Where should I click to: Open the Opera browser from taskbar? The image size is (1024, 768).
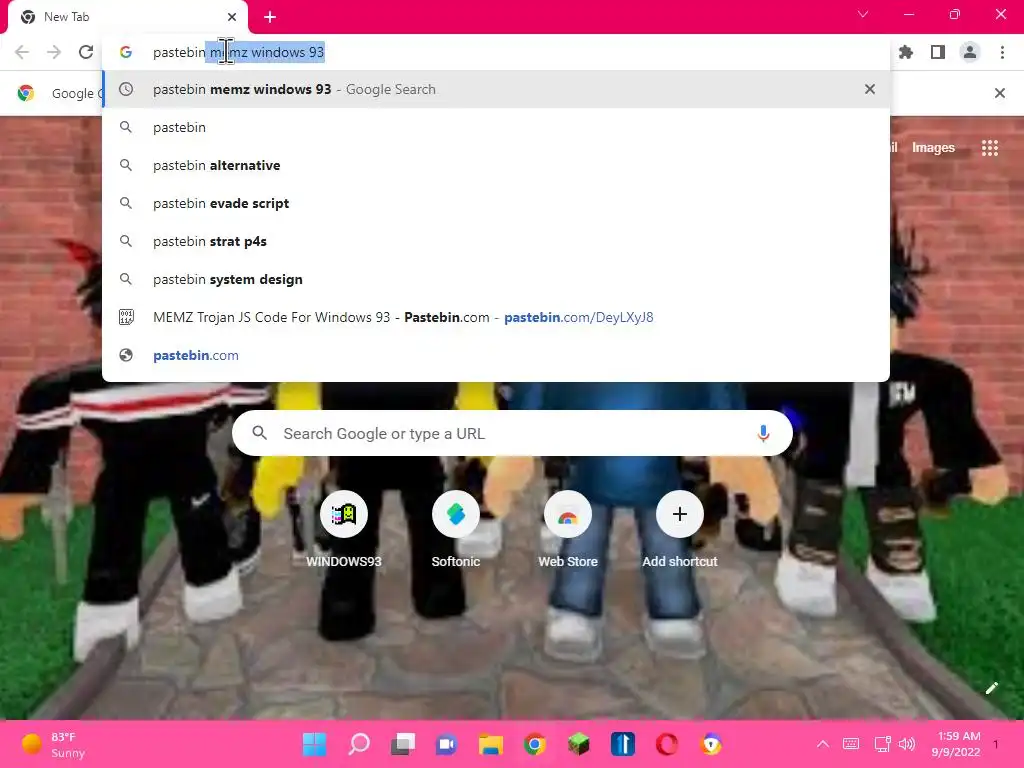667,744
